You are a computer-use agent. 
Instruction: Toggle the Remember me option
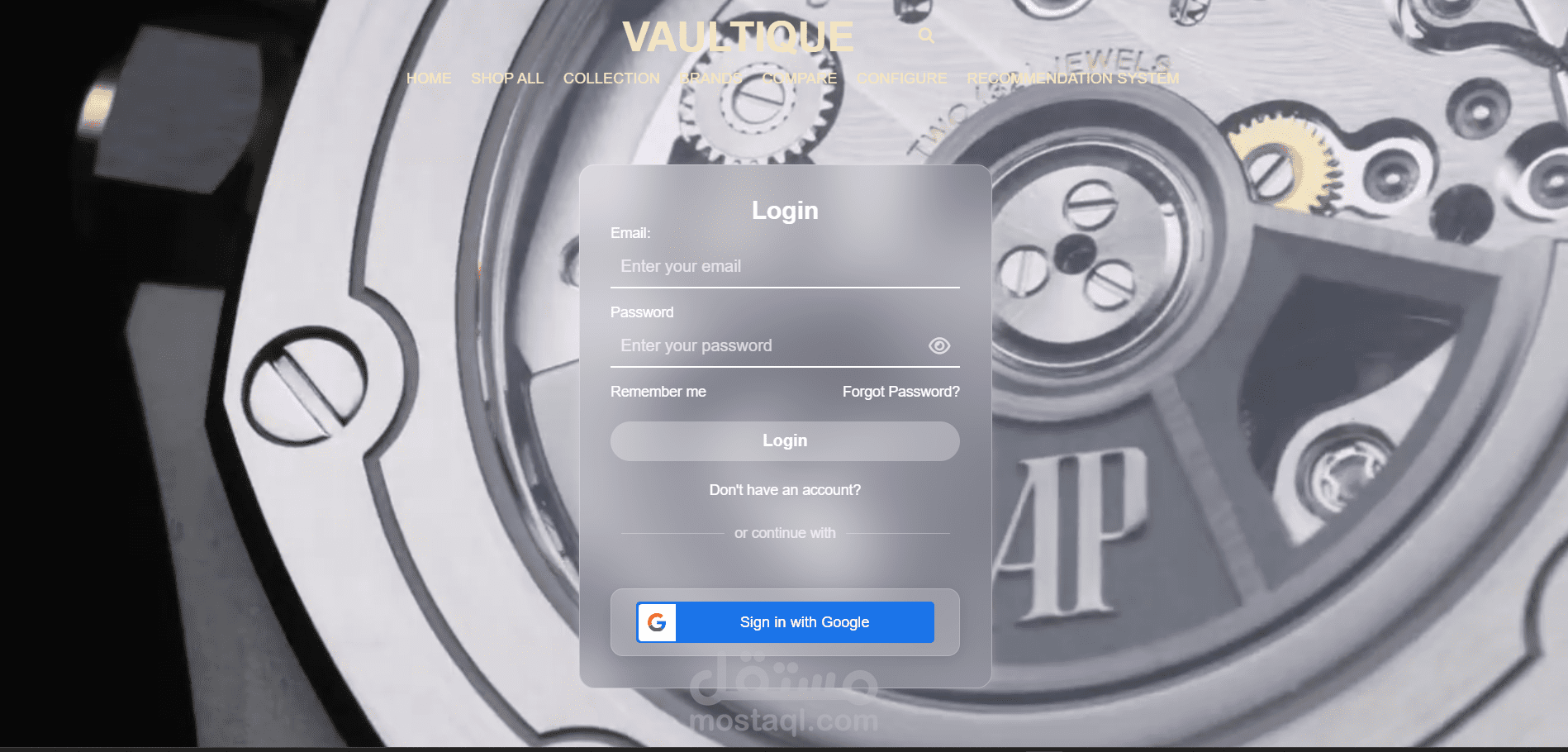[x=658, y=392]
